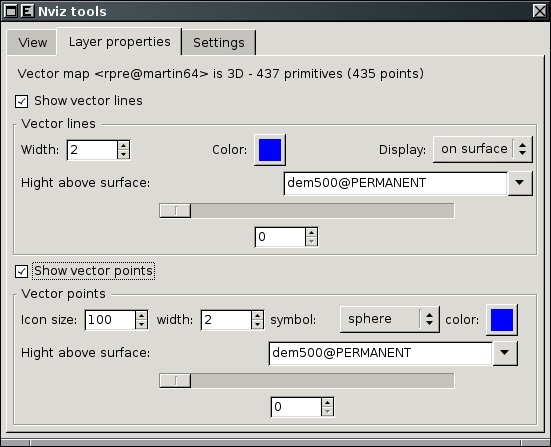The image size is (551, 447).
Task: Increase vector lines height value up arrow
Action: pos(311,232)
